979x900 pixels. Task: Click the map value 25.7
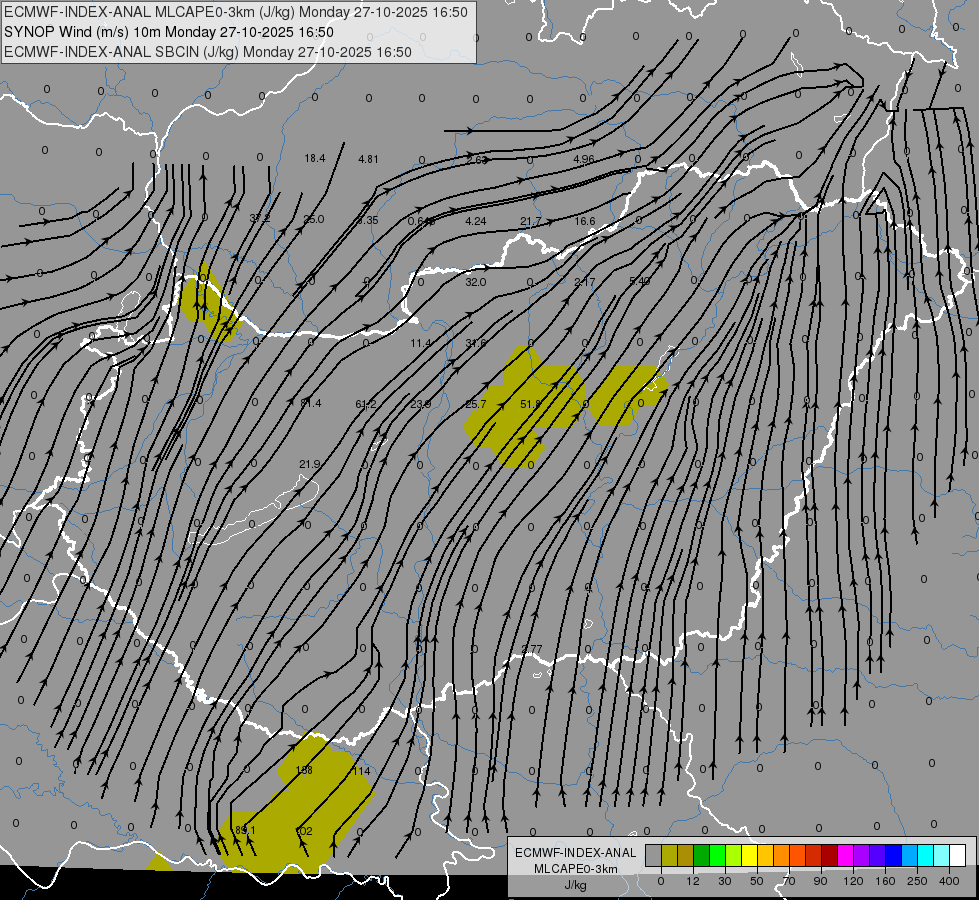476,404
